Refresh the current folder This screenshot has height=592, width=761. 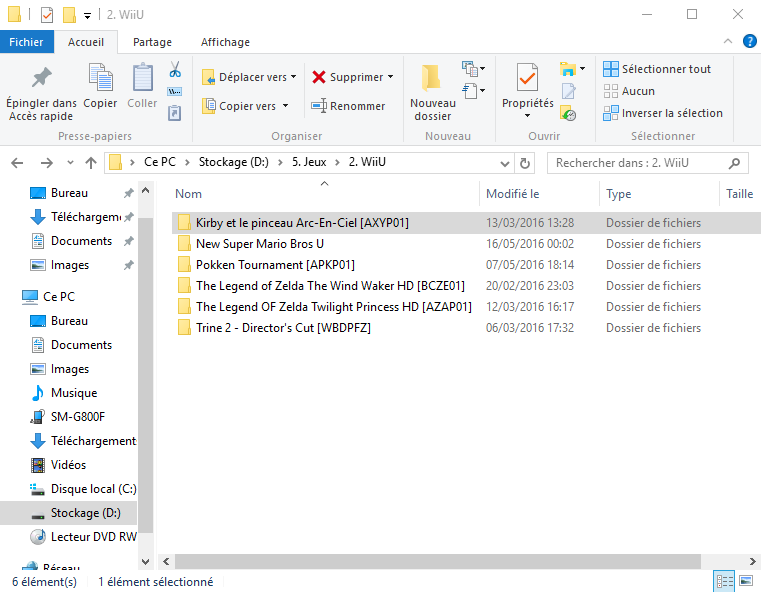pyautogui.click(x=525, y=164)
